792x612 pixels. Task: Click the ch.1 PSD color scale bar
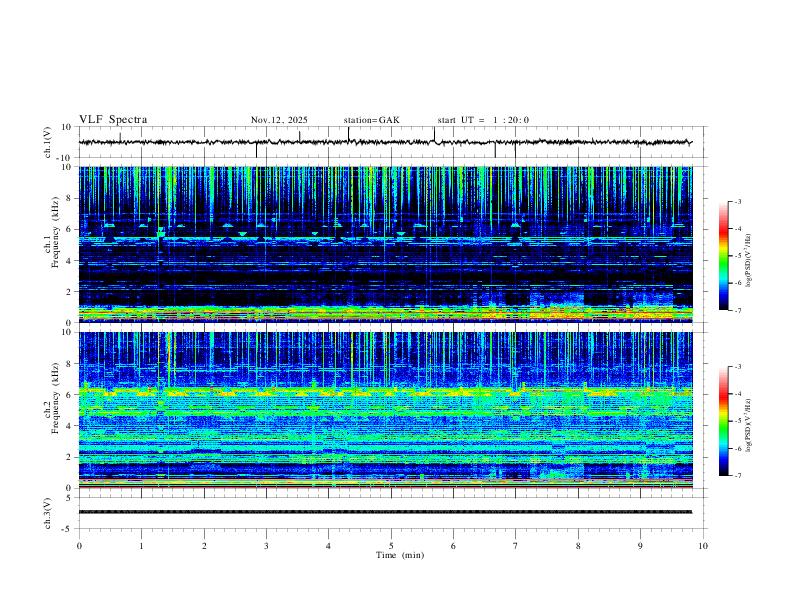724,256
